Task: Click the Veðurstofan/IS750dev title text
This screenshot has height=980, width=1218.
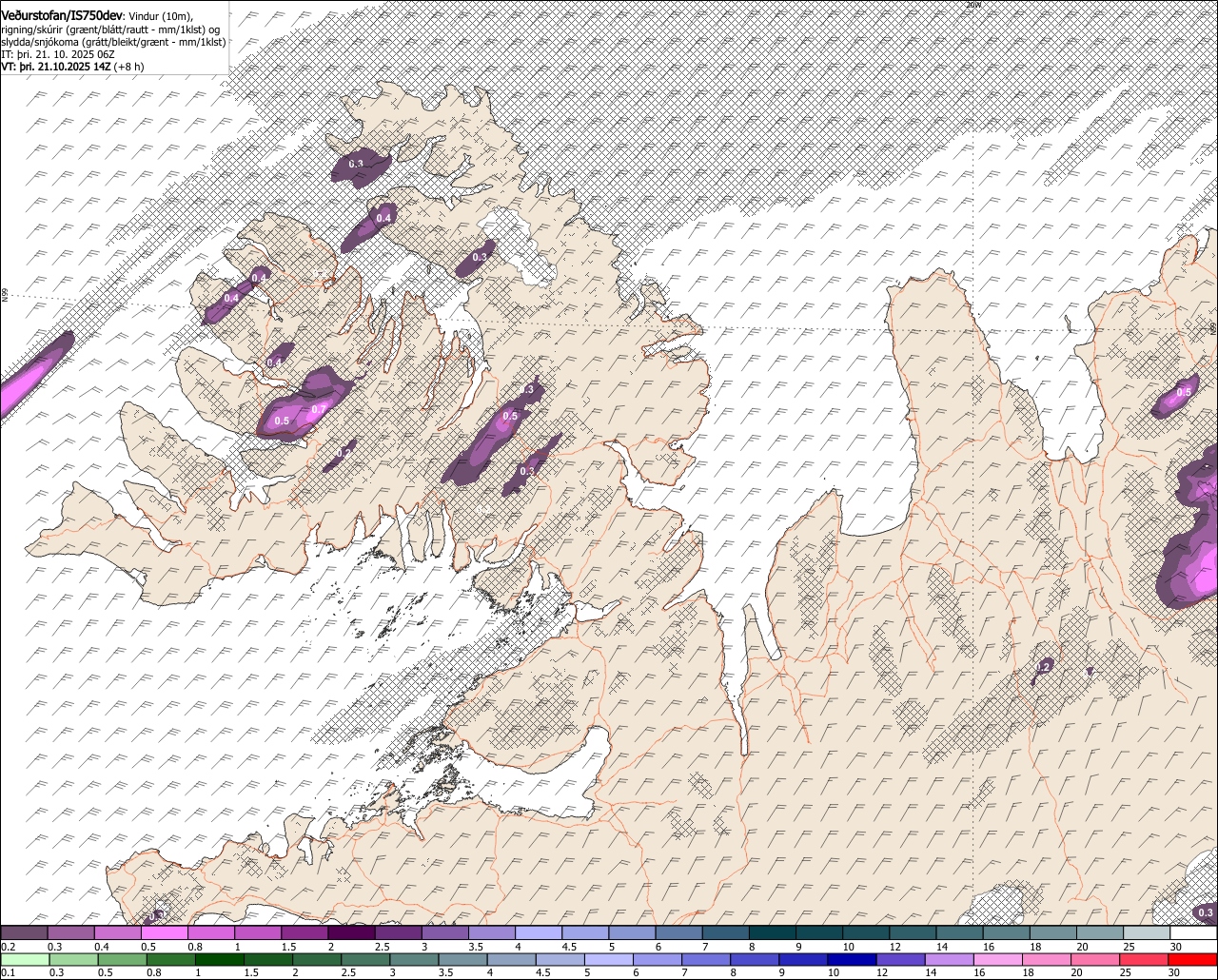Action: point(63,14)
